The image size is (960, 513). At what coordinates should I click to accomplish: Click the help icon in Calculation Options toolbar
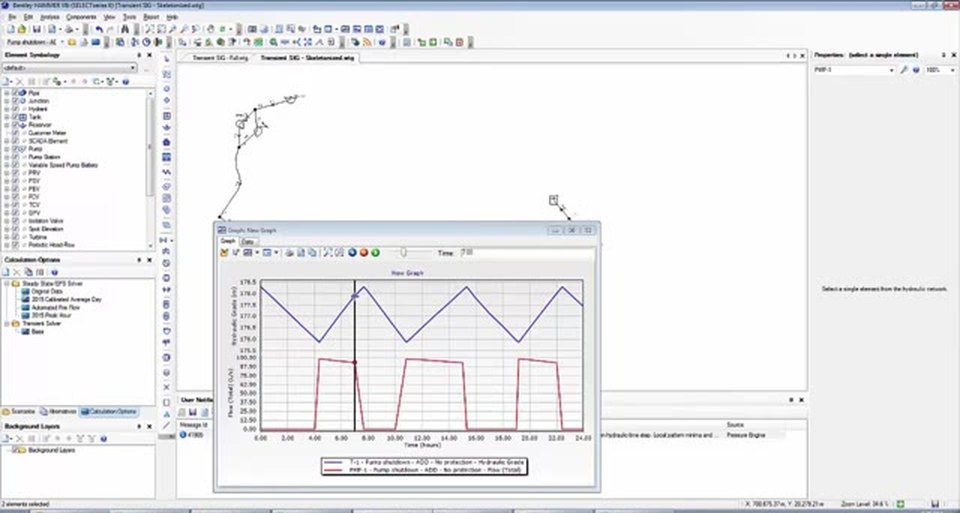[x=54, y=272]
